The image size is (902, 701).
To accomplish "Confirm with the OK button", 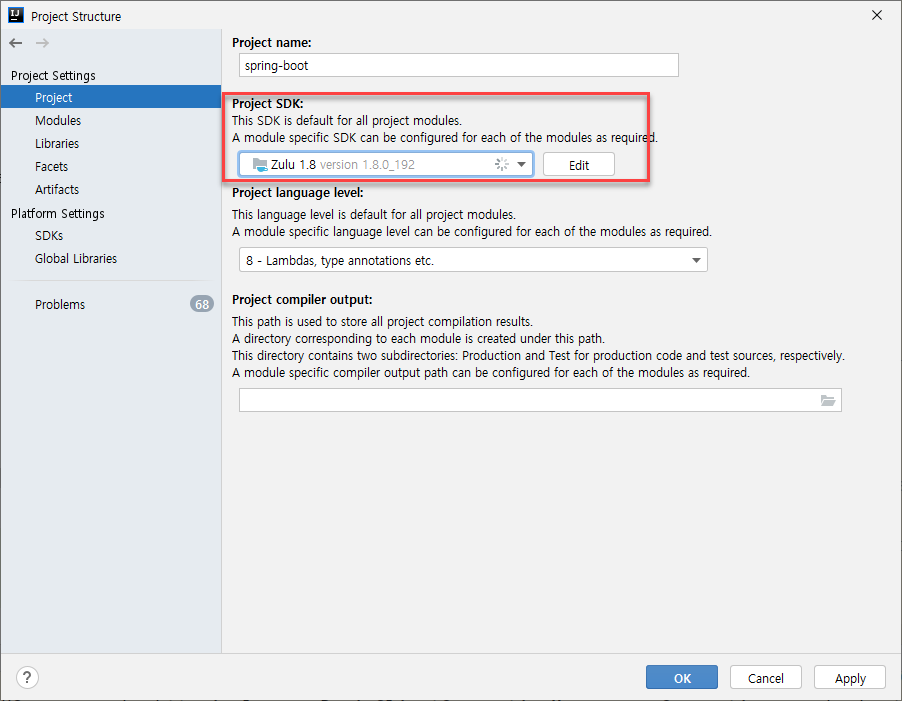I will [x=682, y=677].
